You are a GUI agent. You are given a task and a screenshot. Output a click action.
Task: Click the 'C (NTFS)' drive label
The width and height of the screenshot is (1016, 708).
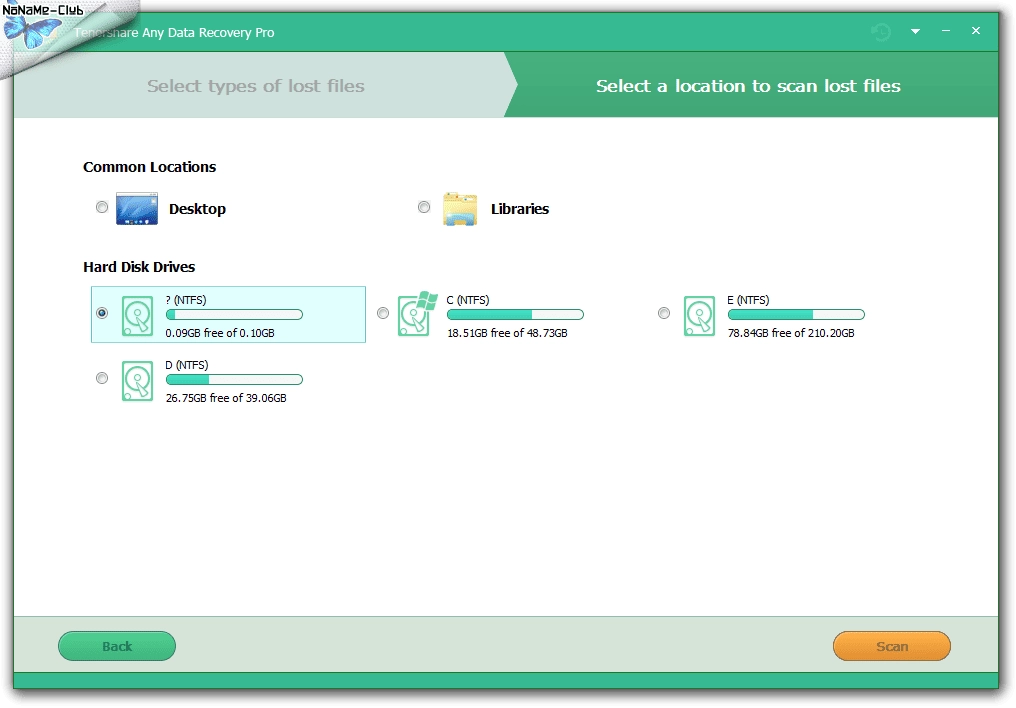pos(468,300)
